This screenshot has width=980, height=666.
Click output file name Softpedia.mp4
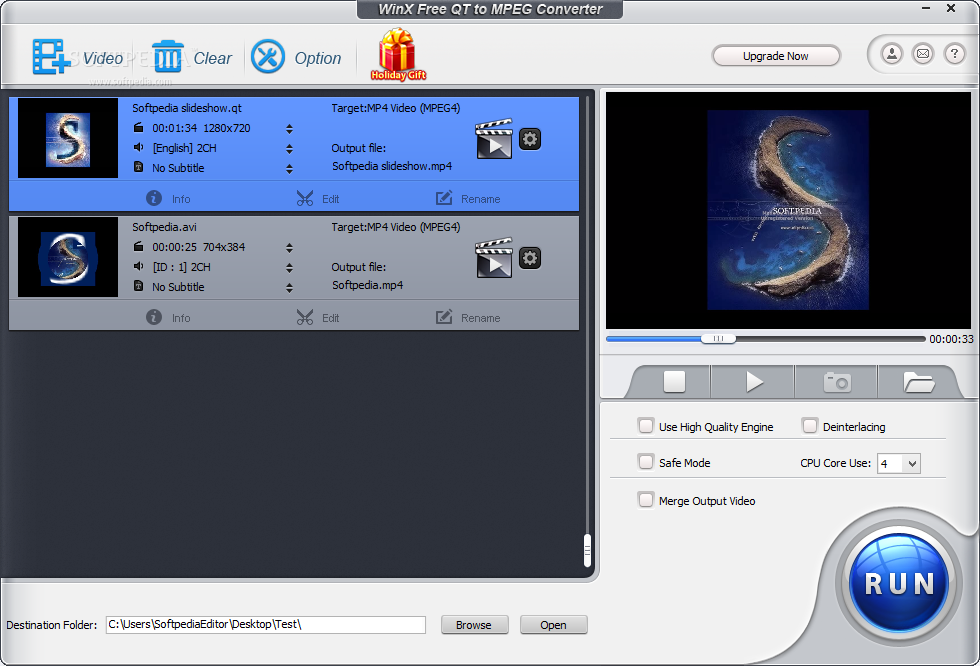point(368,285)
